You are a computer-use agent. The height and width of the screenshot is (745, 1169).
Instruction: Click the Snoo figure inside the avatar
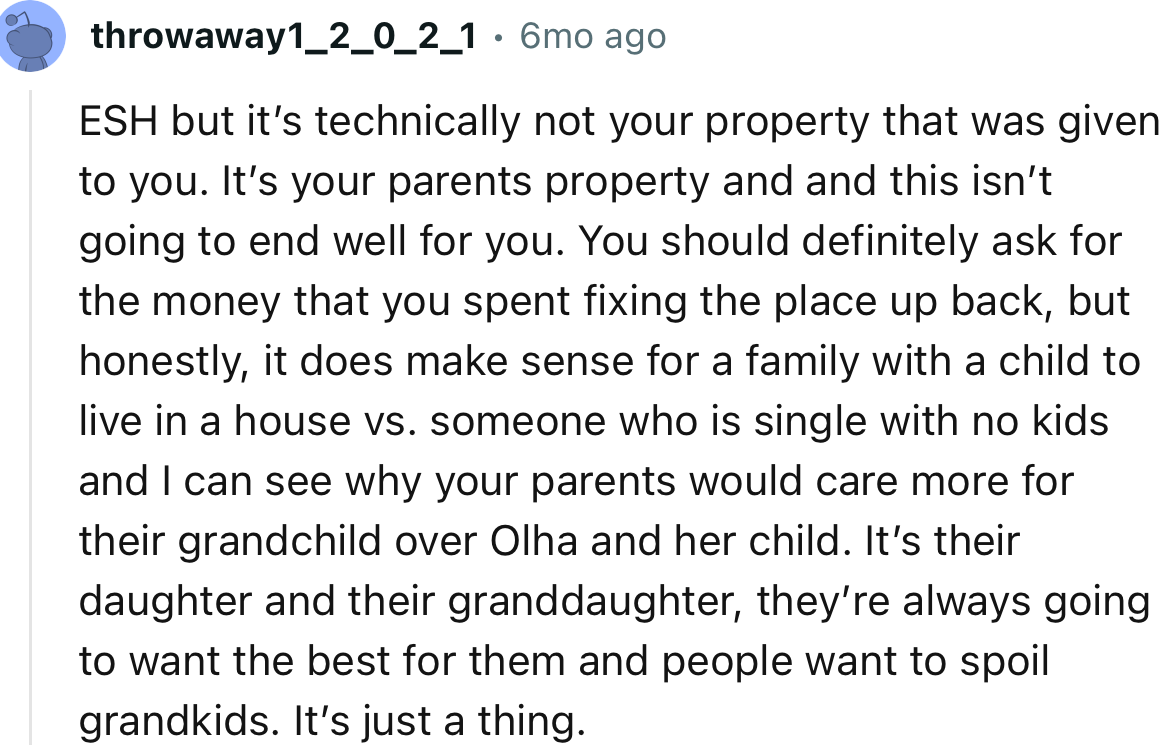coord(31,40)
